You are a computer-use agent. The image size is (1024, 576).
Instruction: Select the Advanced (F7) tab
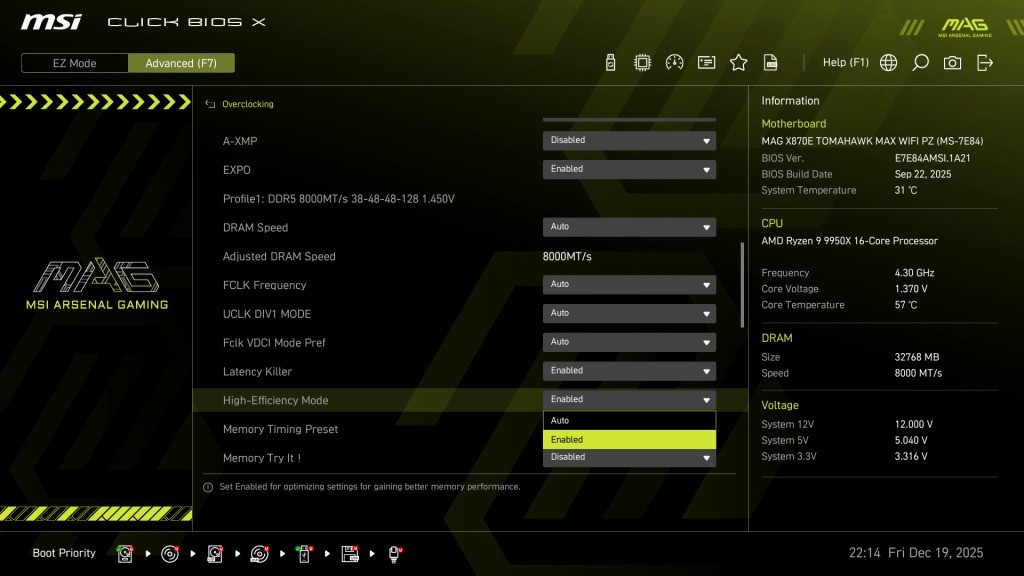pos(181,63)
